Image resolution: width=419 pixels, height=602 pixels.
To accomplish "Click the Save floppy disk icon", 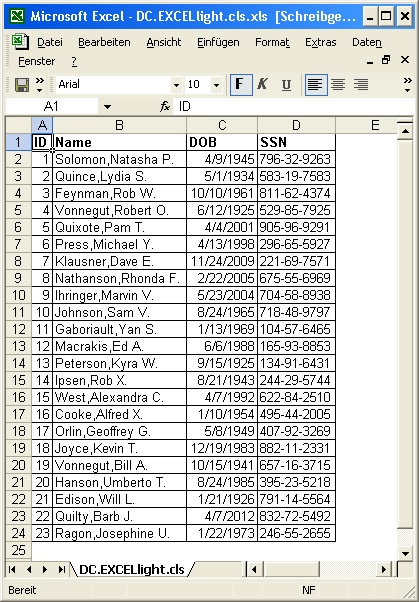I will (22, 85).
